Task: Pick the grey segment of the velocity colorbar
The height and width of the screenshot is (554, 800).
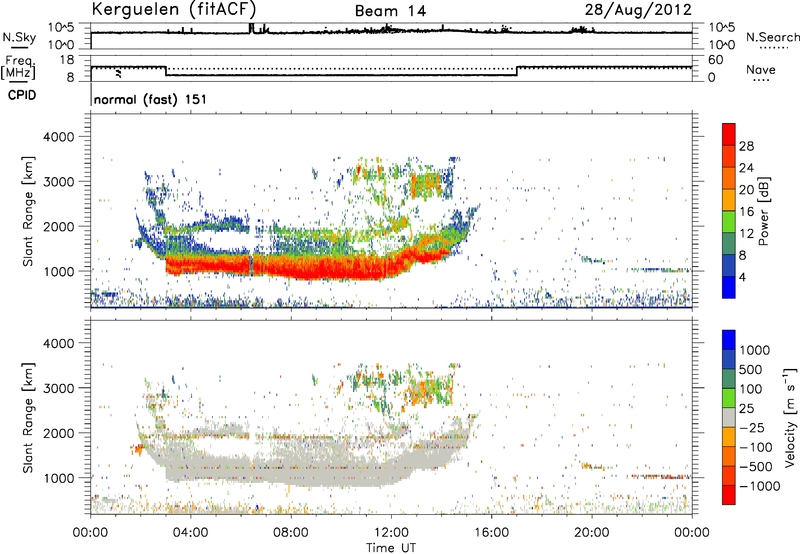Action: click(x=729, y=417)
